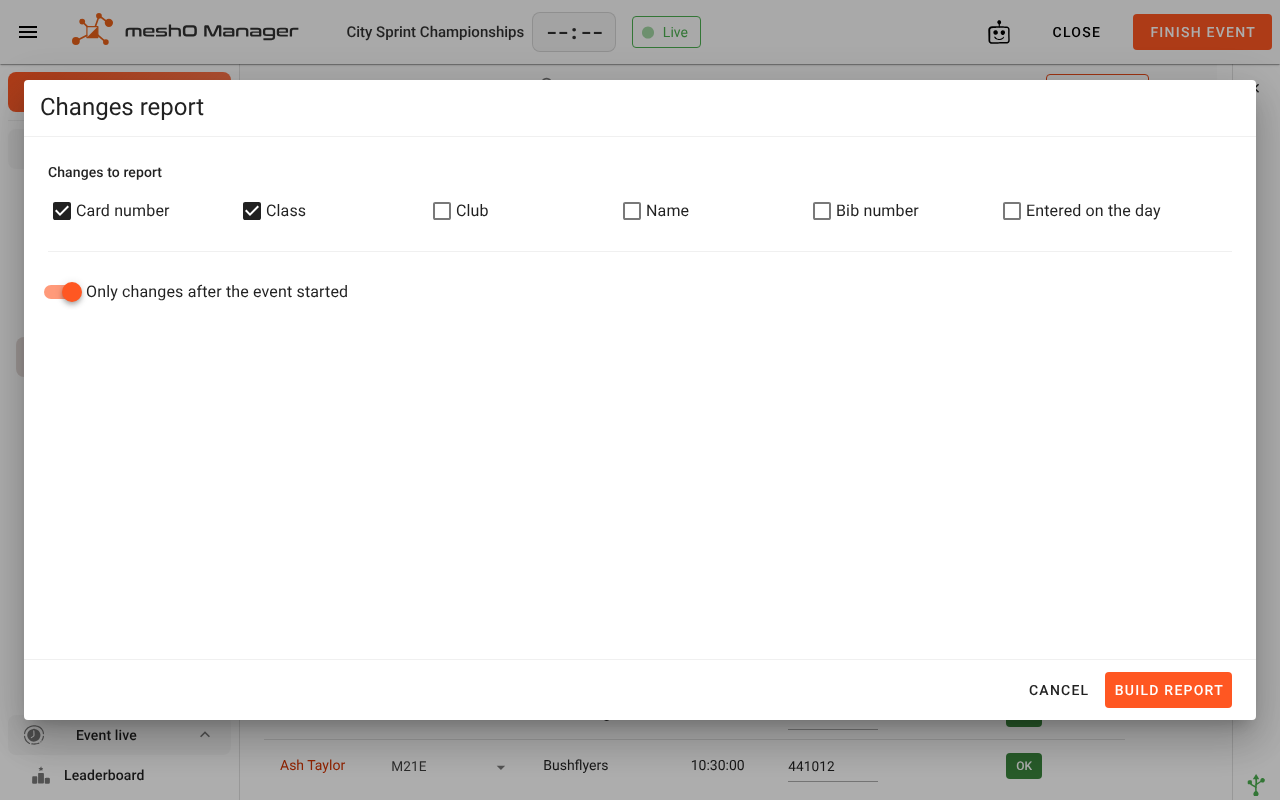Check the Bib number option
1280x800 pixels.
tap(822, 211)
